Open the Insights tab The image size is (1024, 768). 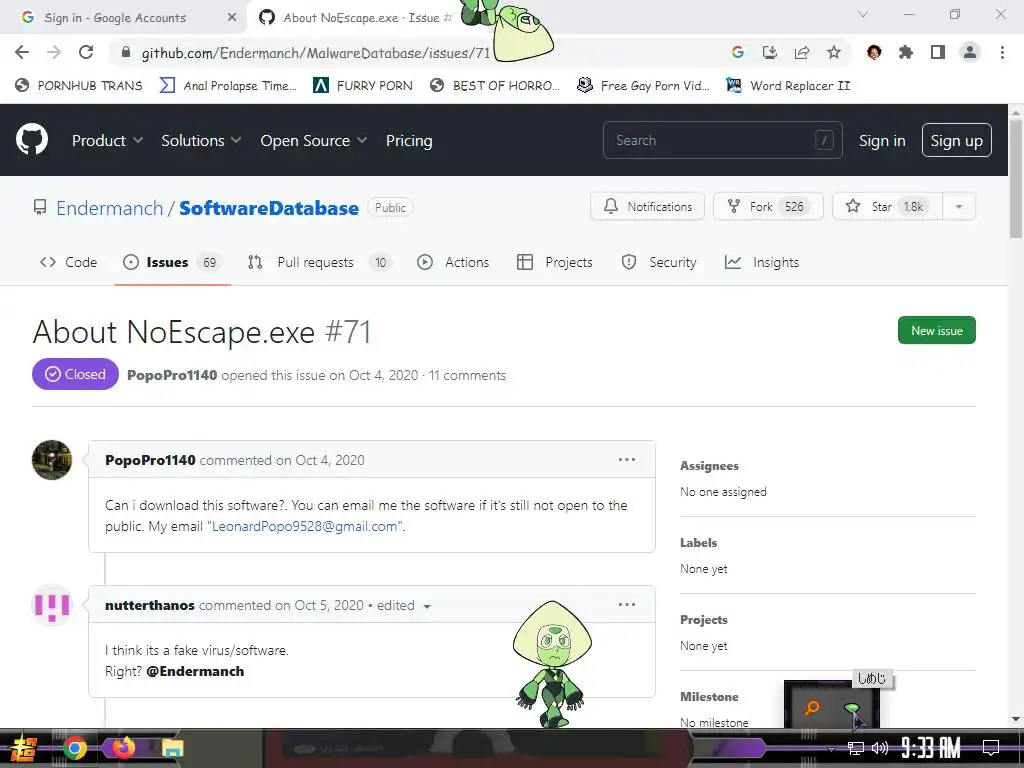761,262
